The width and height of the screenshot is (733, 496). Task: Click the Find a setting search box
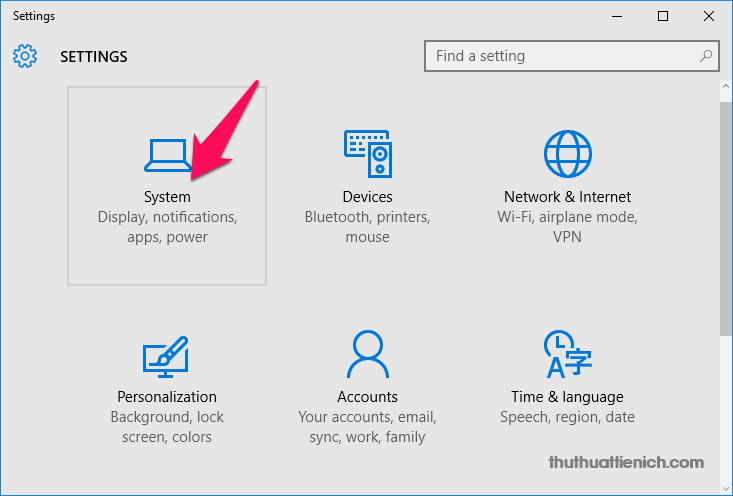point(571,56)
